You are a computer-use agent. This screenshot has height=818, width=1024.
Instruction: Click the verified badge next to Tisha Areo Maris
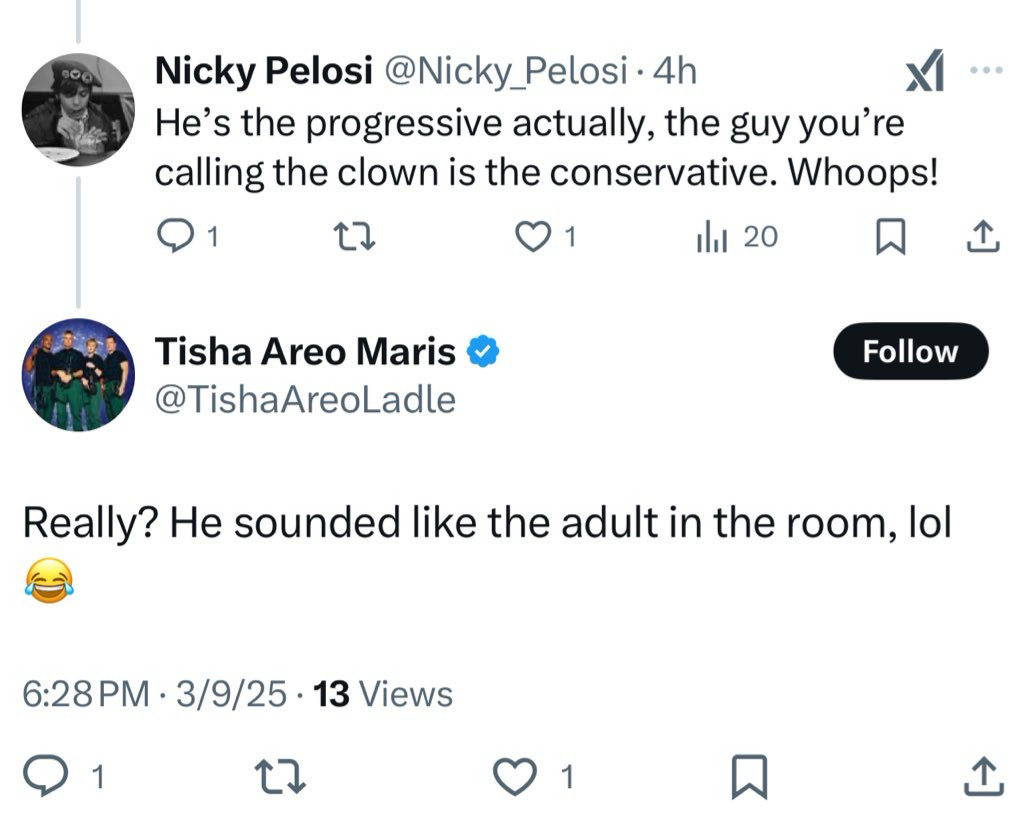pos(483,352)
